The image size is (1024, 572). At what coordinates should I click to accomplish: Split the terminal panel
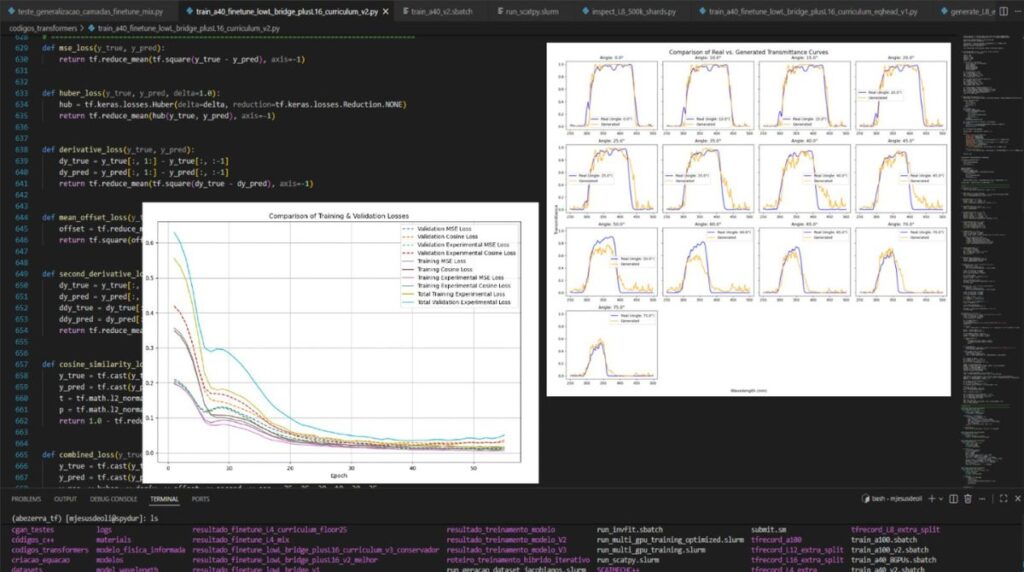click(x=953, y=499)
